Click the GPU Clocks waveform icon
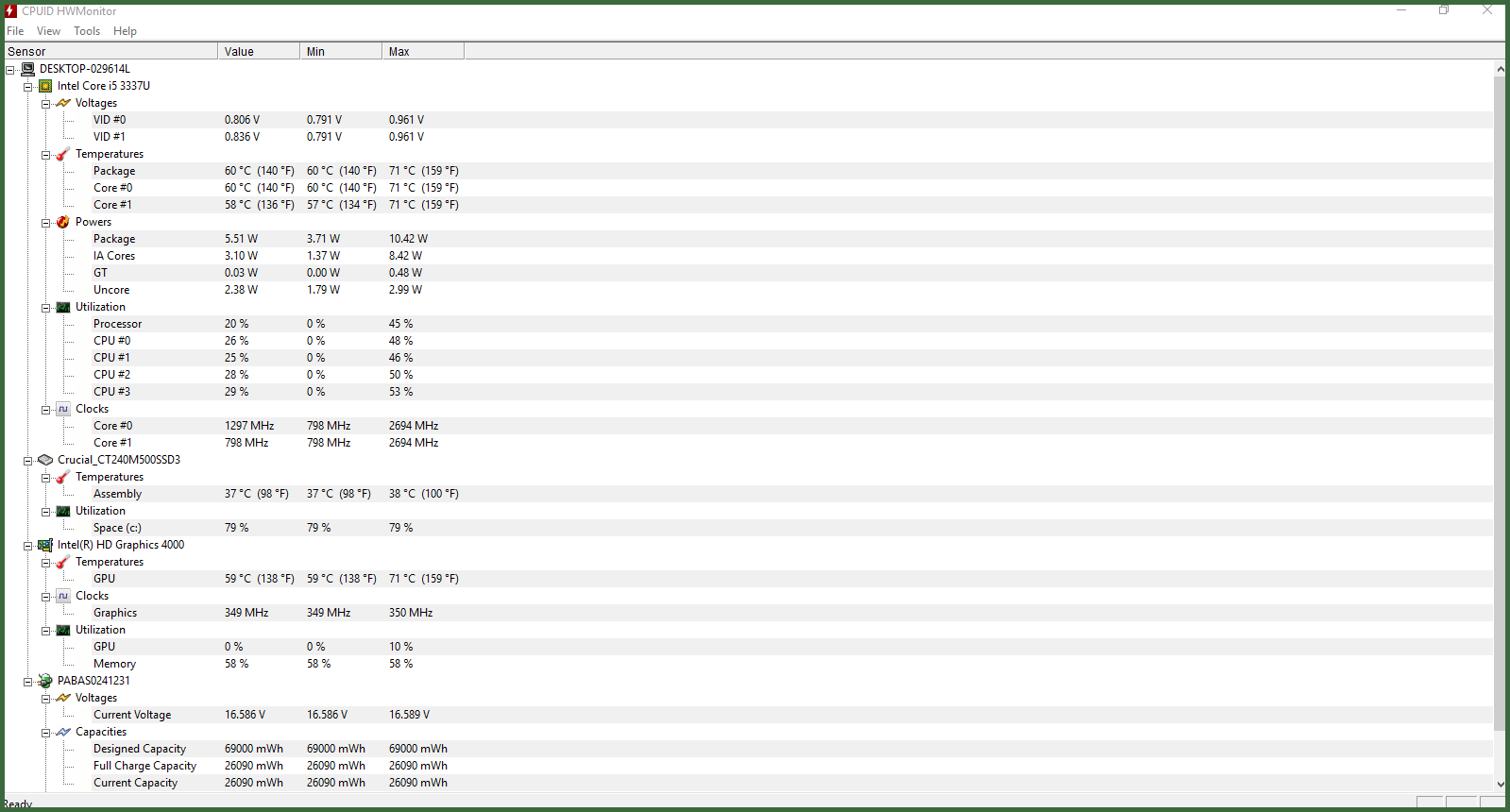The height and width of the screenshot is (812, 1510). point(63,596)
